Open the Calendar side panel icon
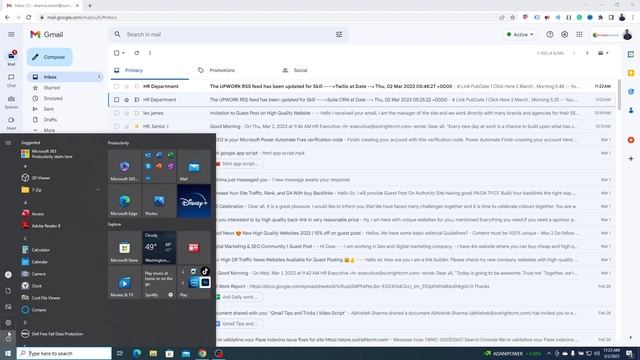This screenshot has width=640, height=360. point(631,54)
